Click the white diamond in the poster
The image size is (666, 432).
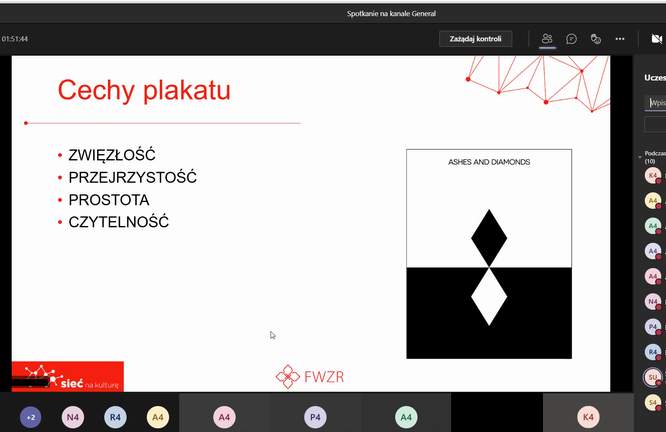click(x=489, y=297)
